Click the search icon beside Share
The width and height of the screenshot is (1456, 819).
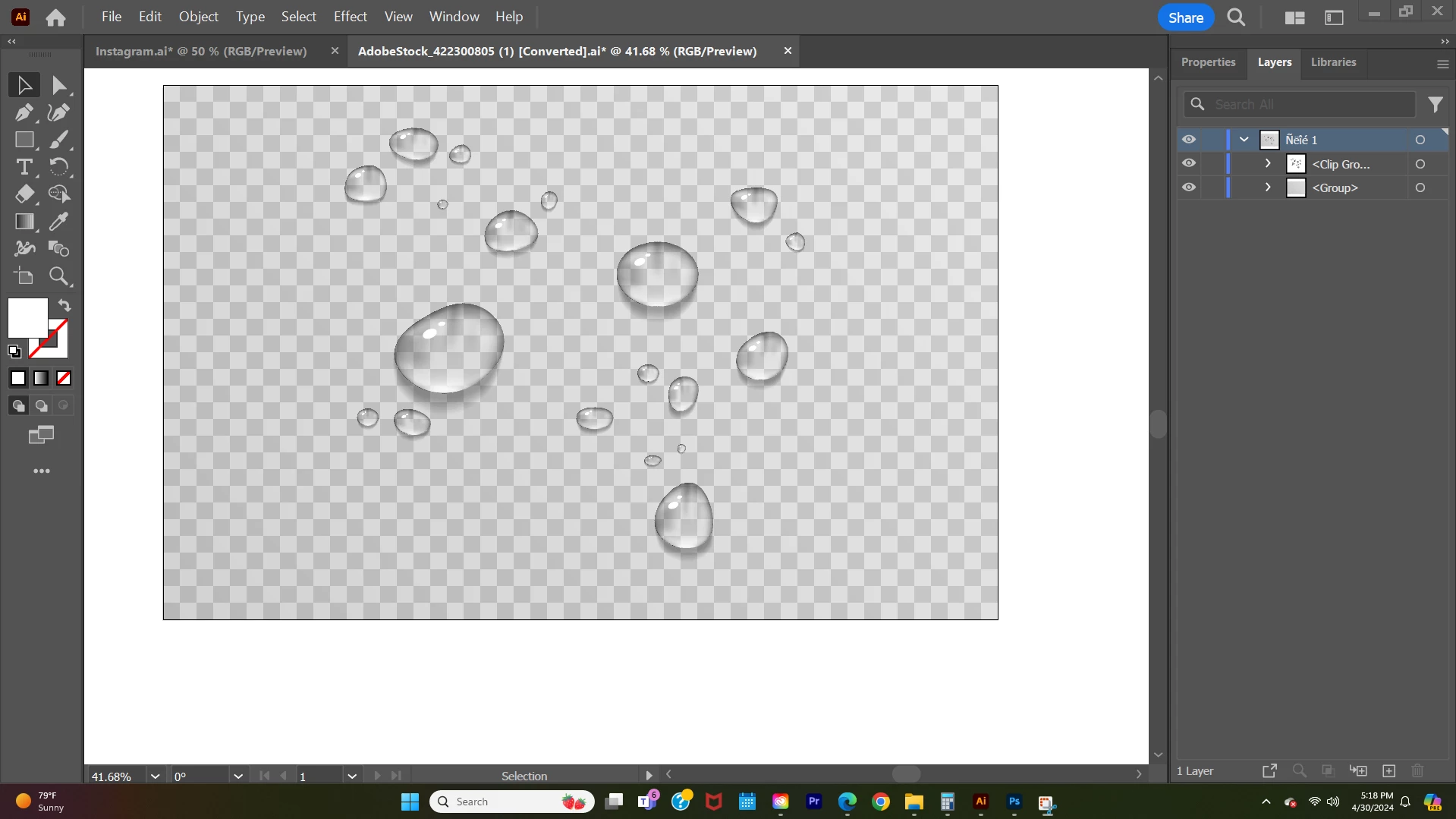1236,17
